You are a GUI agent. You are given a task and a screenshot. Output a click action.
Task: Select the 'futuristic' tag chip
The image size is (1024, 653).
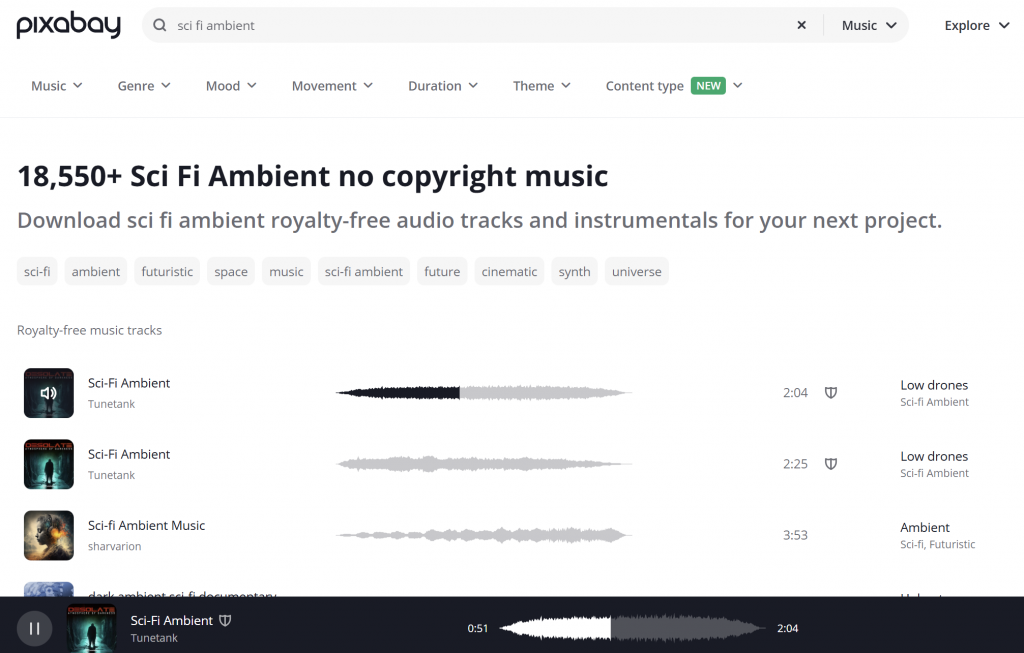[x=167, y=271]
